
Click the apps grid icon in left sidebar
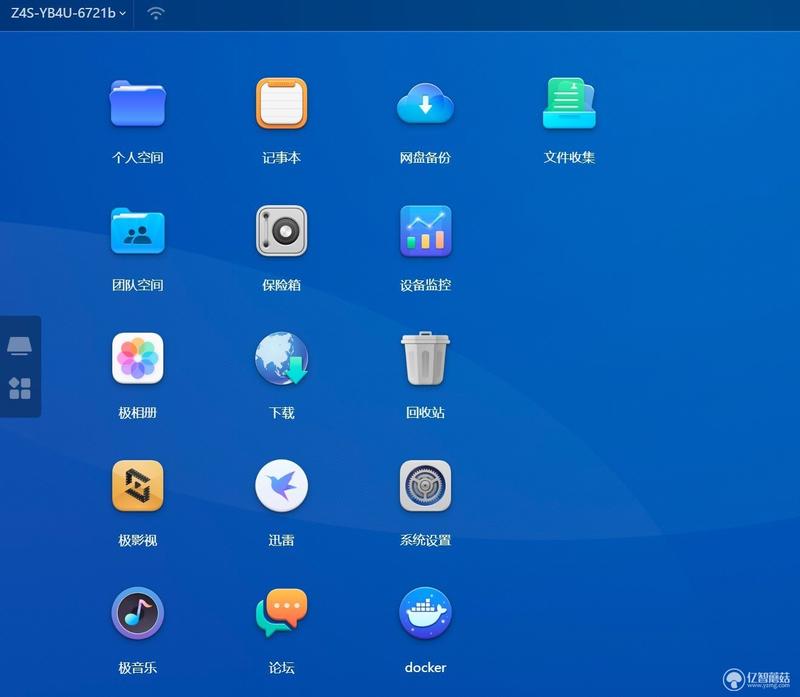pos(20,388)
